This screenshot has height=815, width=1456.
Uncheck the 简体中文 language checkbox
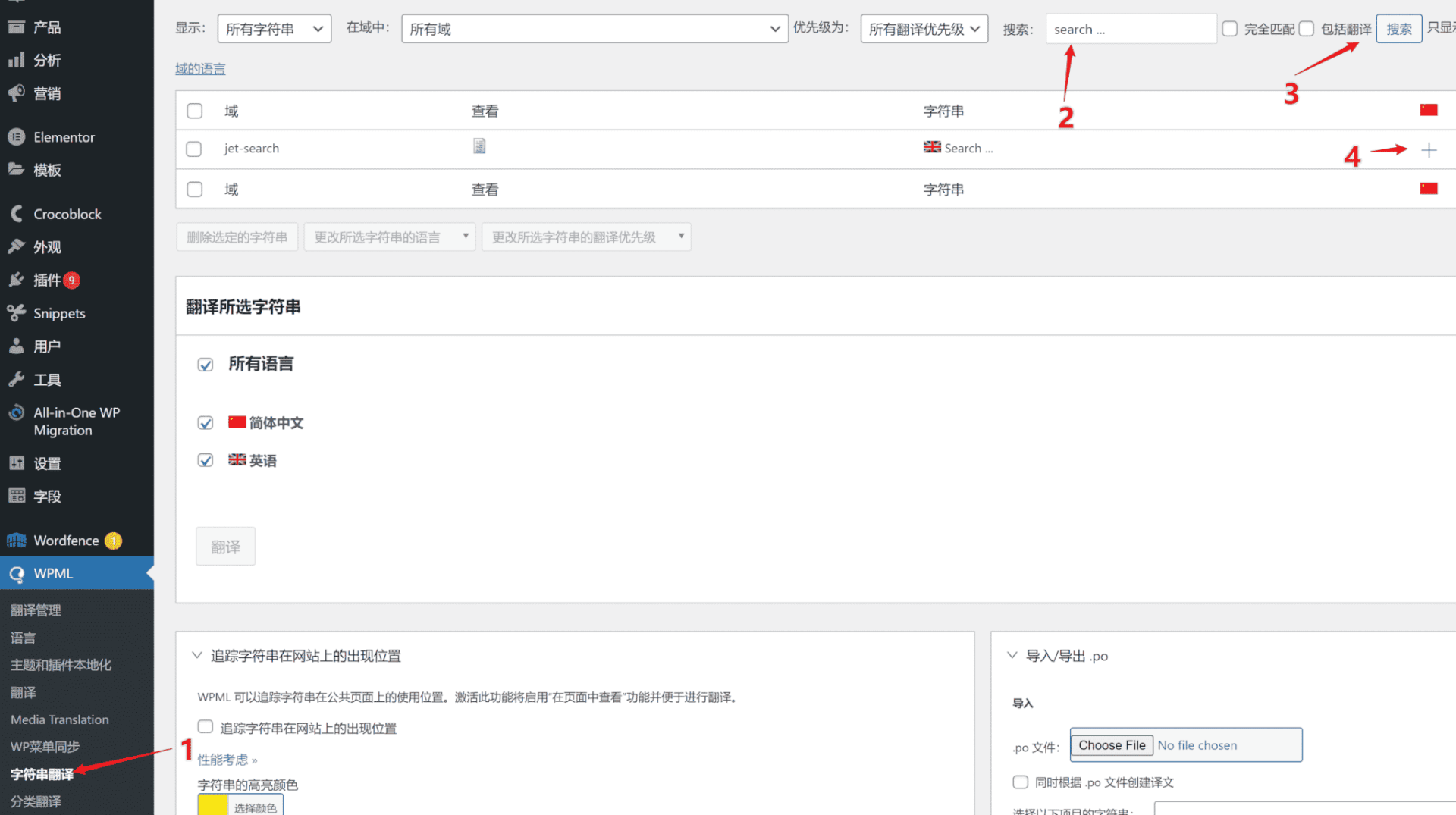(206, 423)
